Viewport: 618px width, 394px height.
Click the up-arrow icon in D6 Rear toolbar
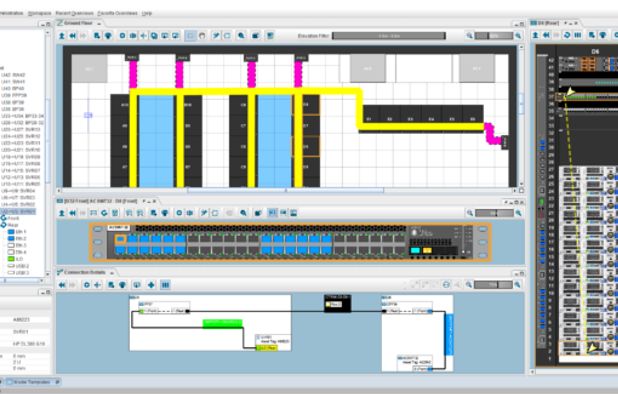tap(536, 35)
